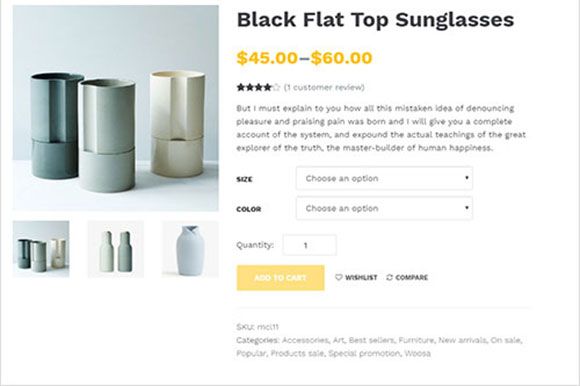This screenshot has height=386, width=580.
Task: Select the two bottle grinders thumbnail
Action: click(116, 249)
